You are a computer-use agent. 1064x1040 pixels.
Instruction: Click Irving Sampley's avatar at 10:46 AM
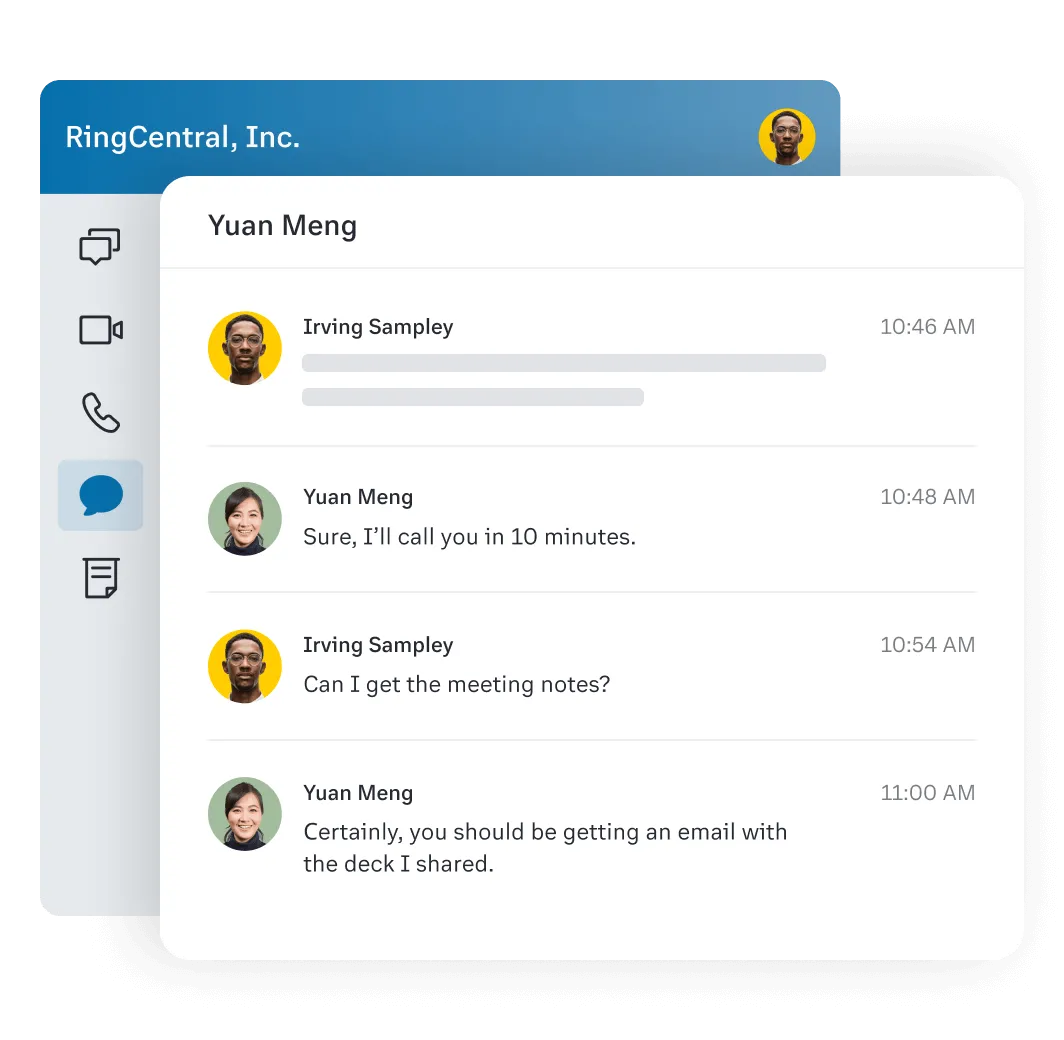point(244,348)
